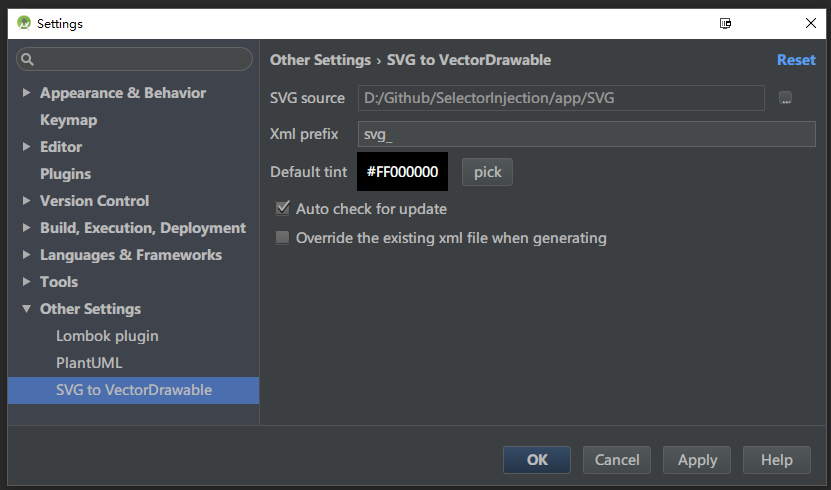Open Plugins settings page

tap(65, 174)
